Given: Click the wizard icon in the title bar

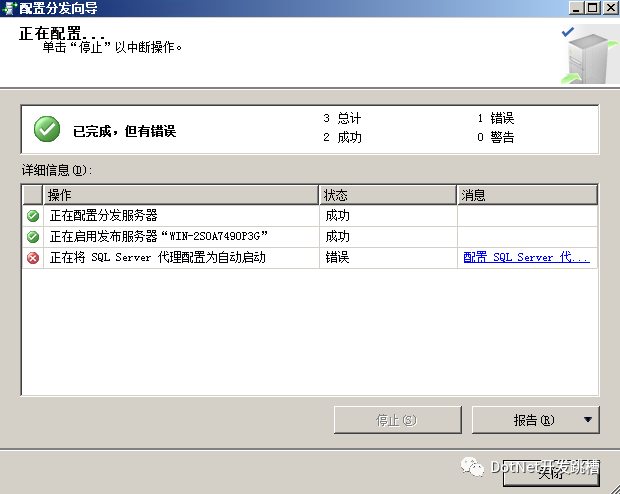Looking at the screenshot, I should (x=9, y=8).
